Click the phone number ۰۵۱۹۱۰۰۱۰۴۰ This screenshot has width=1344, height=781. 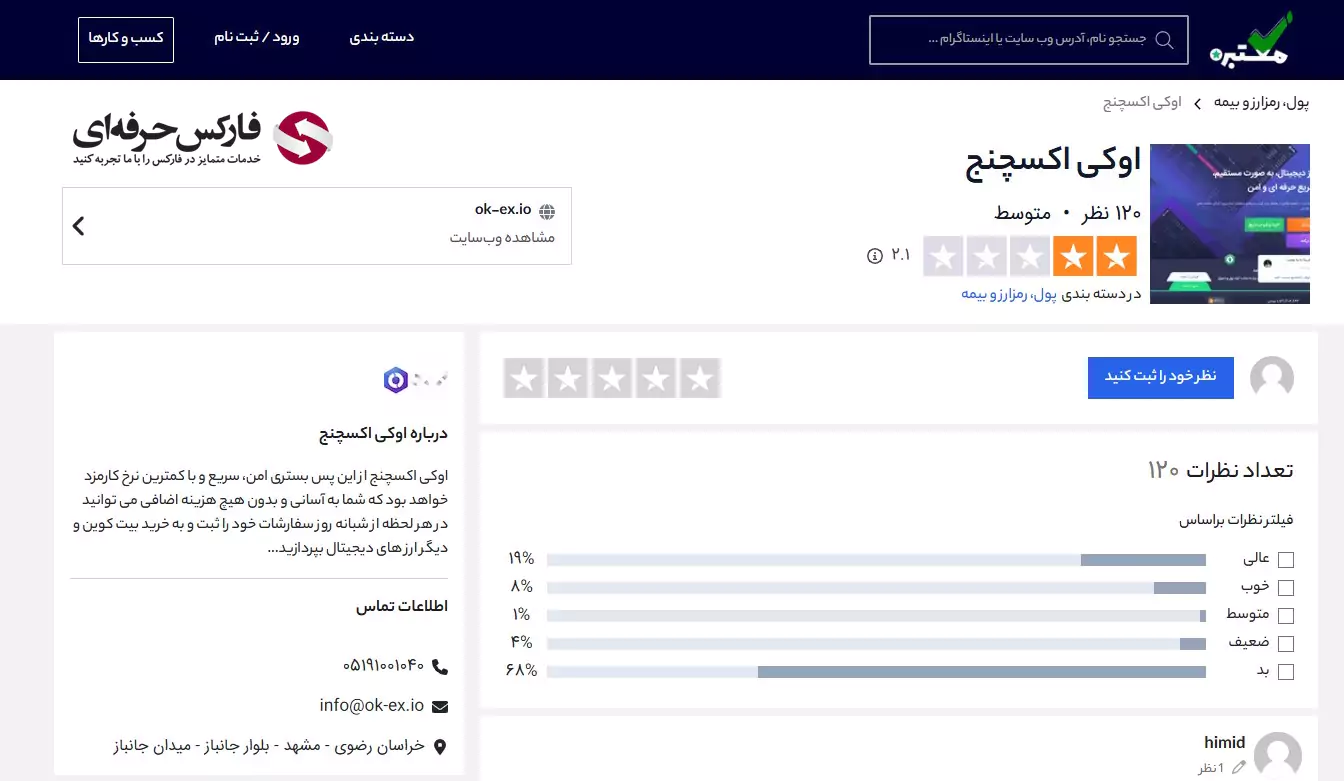click(x=384, y=666)
